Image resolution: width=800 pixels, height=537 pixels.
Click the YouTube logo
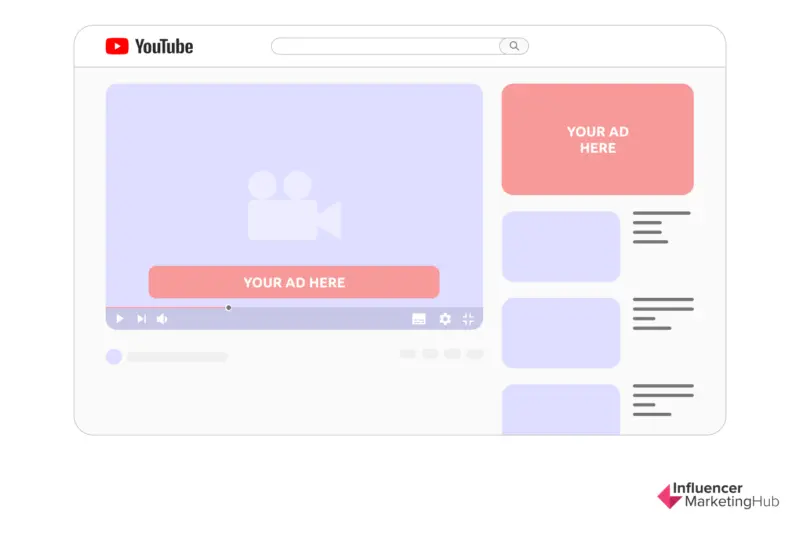click(149, 46)
